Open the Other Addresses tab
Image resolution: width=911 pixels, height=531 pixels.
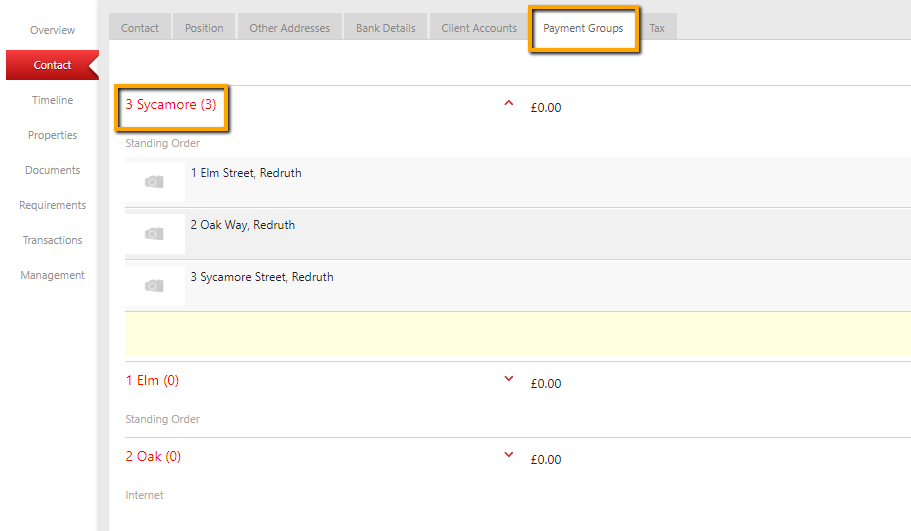(x=289, y=28)
